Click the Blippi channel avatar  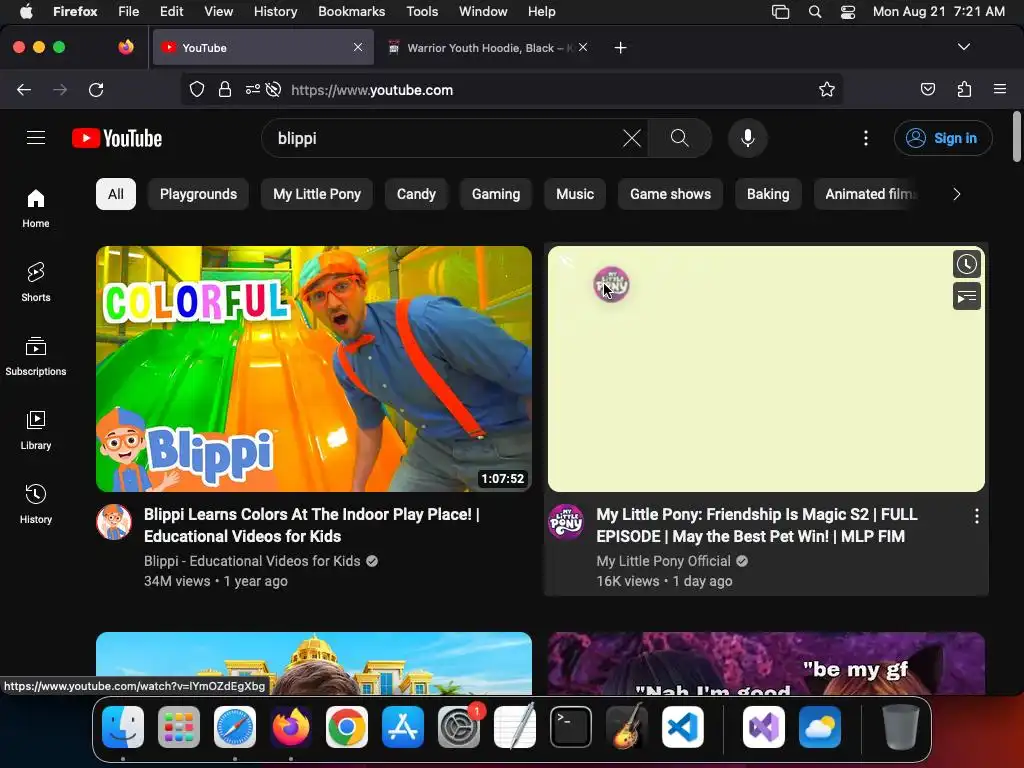tap(114, 522)
